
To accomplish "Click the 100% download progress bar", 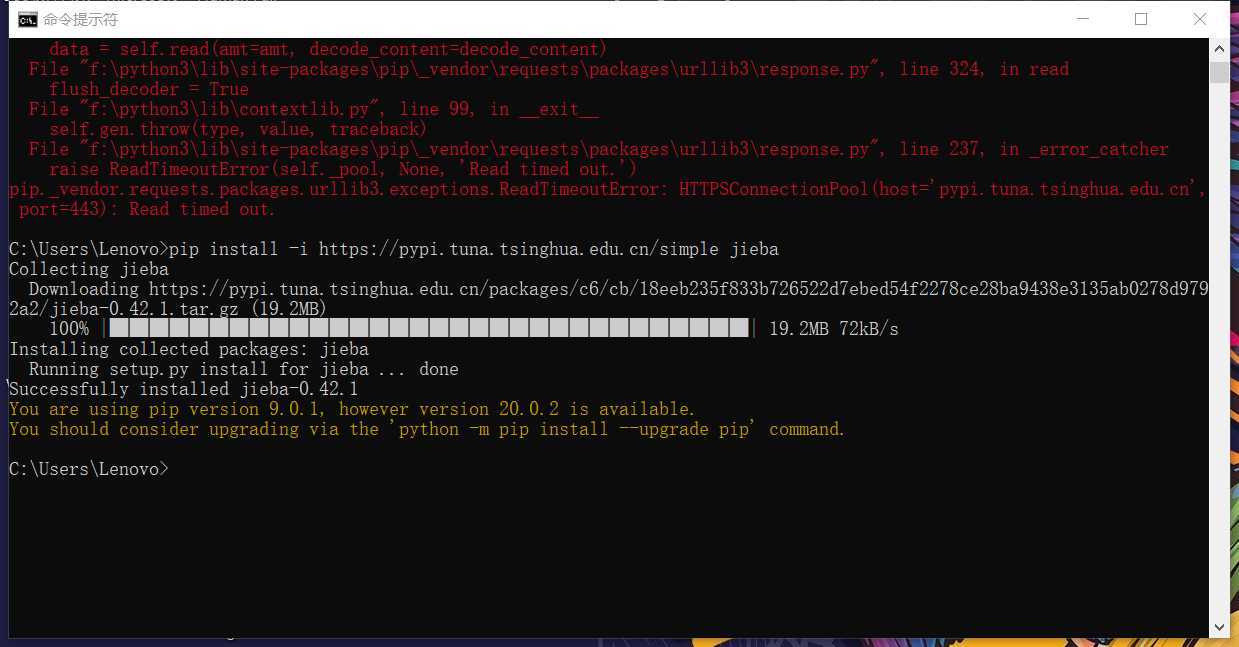I will (428, 329).
